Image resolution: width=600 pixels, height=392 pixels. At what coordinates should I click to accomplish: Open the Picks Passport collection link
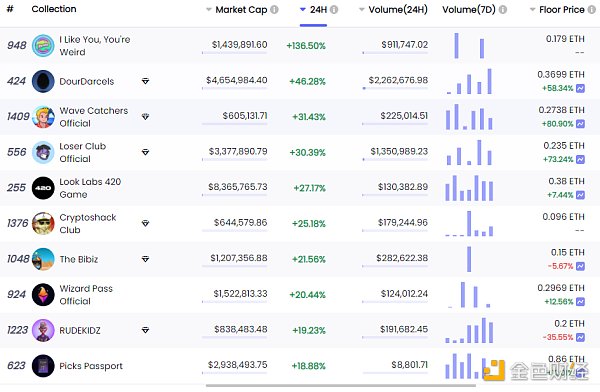pos(91,366)
